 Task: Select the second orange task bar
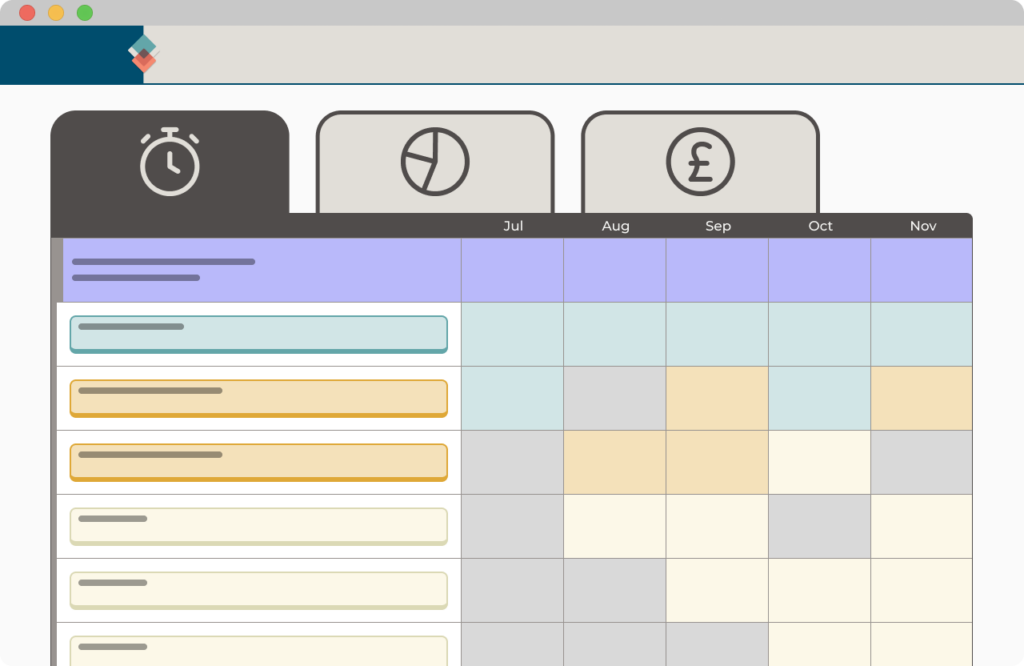click(258, 462)
